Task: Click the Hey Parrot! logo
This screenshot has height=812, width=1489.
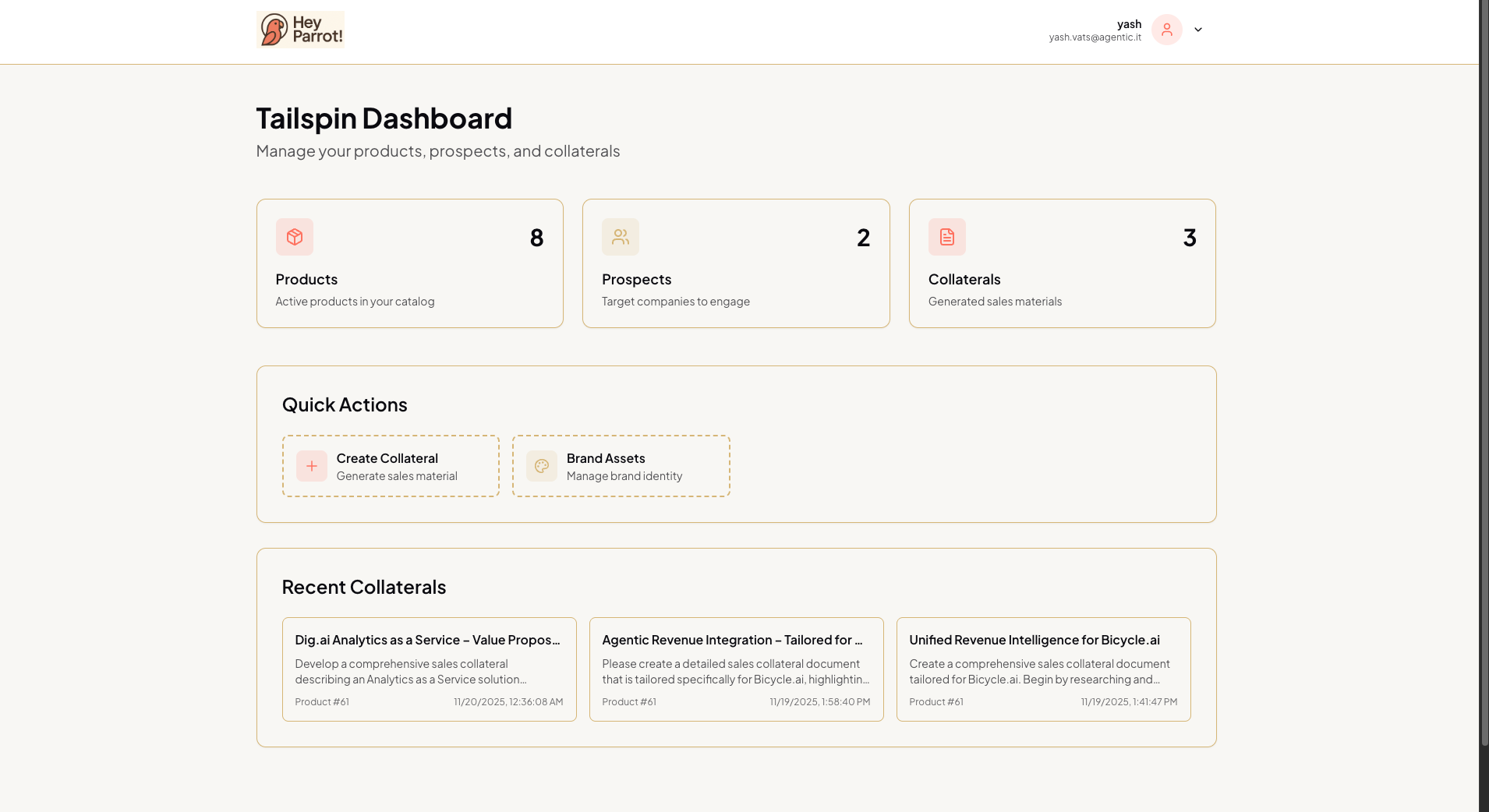Action: [300, 30]
